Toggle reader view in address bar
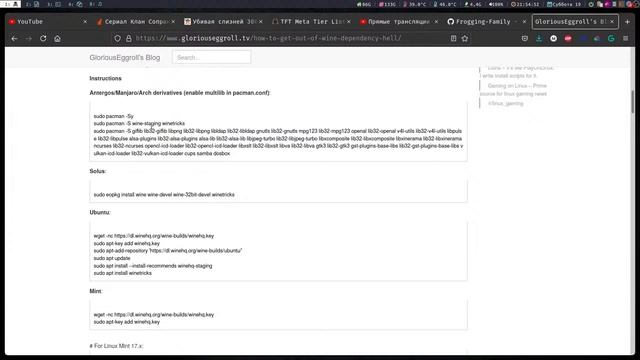Image resolution: width=640 pixels, height=360 pixels. (453, 38)
